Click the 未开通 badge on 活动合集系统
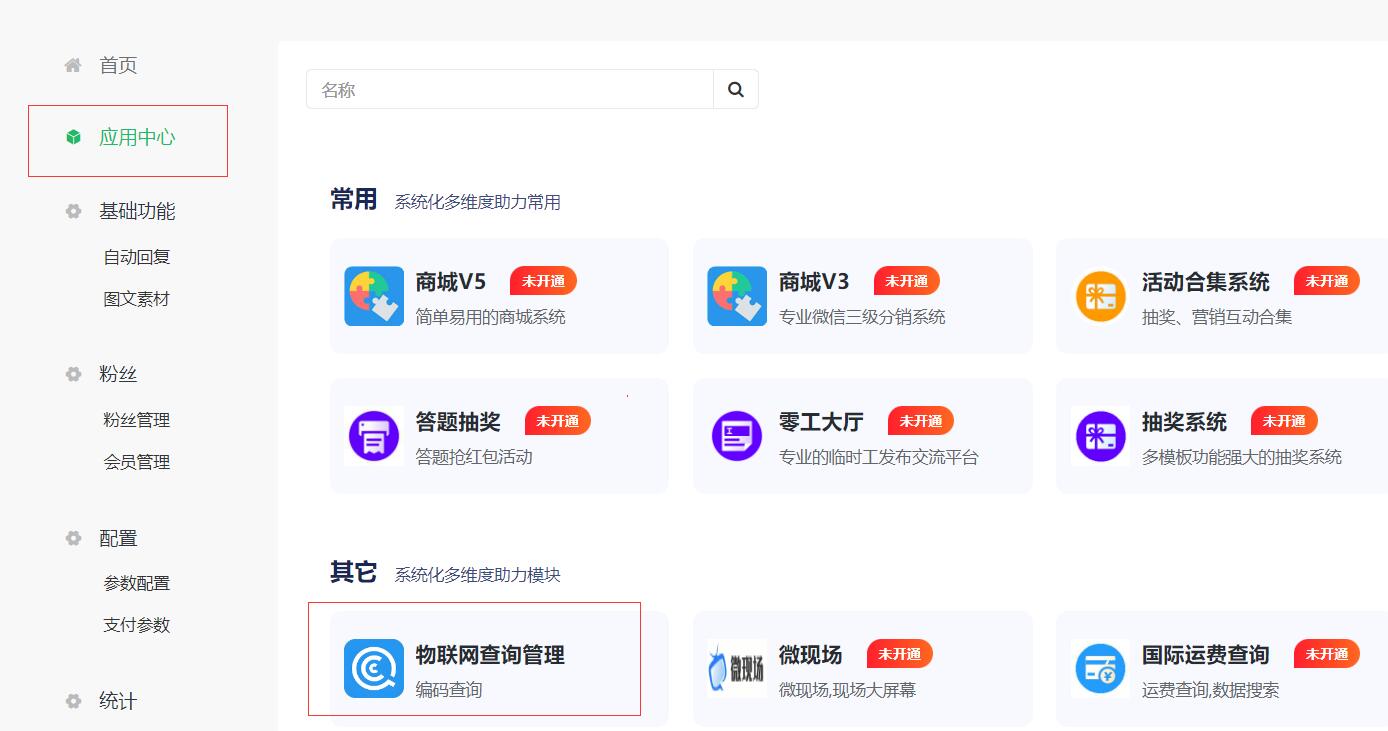Viewport: 1388px width, 731px height. [x=1327, y=281]
